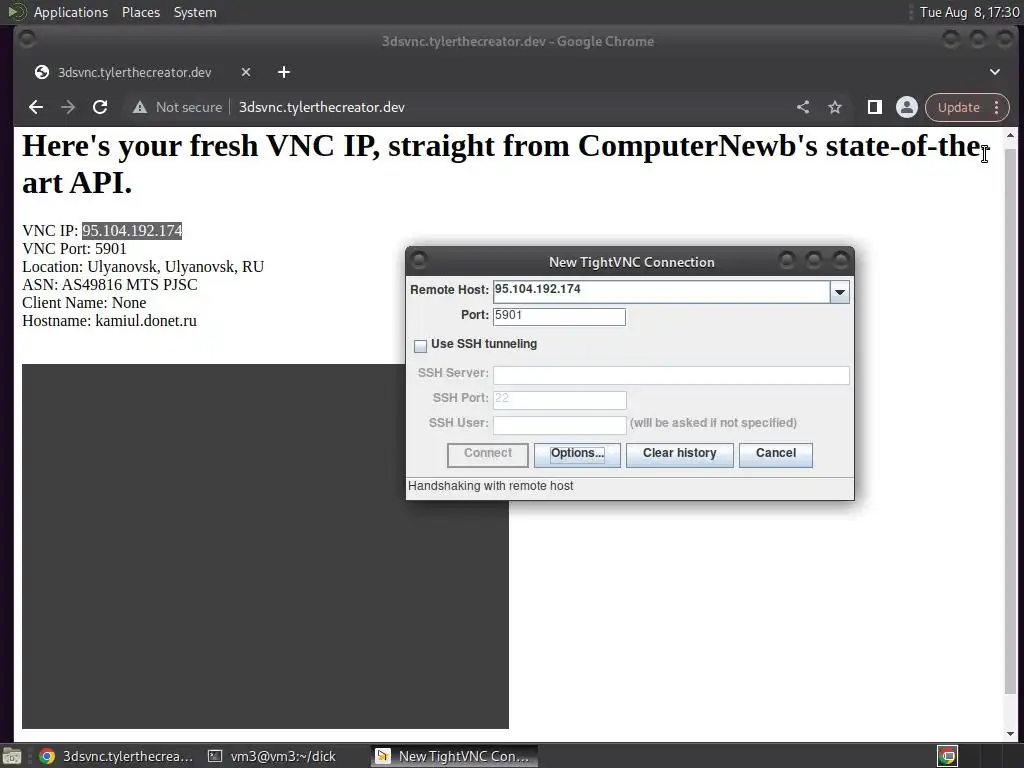The width and height of the screenshot is (1024, 768).
Task: Click the TightVNC dialog window menu icon
Action: [x=419, y=261]
